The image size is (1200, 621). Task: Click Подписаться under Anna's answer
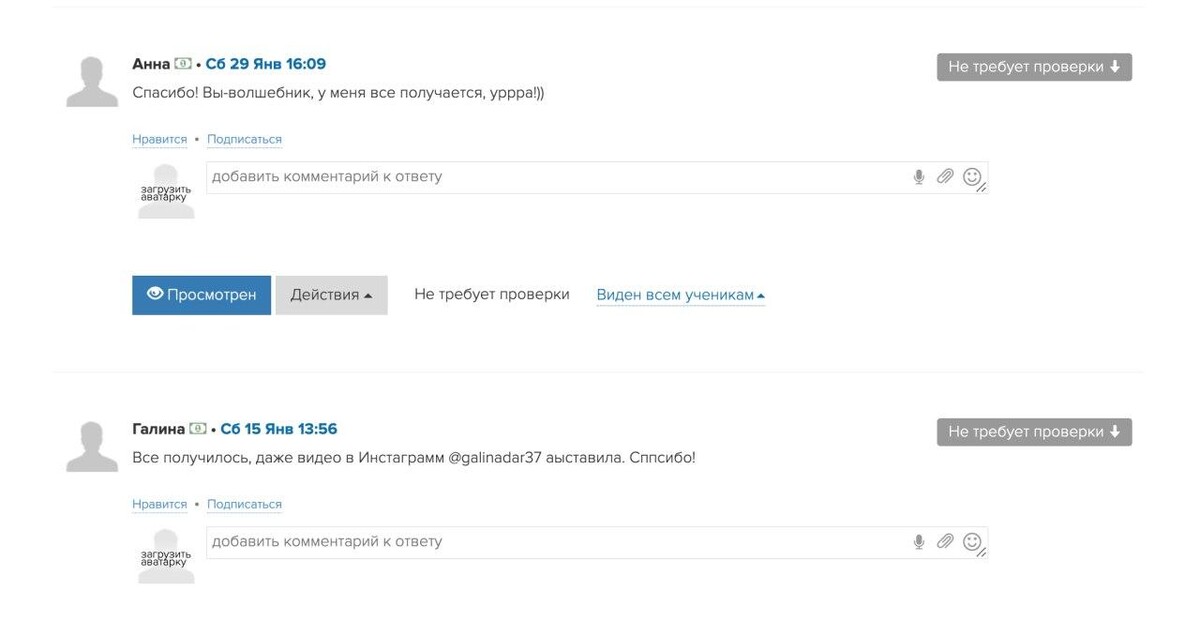[244, 140]
